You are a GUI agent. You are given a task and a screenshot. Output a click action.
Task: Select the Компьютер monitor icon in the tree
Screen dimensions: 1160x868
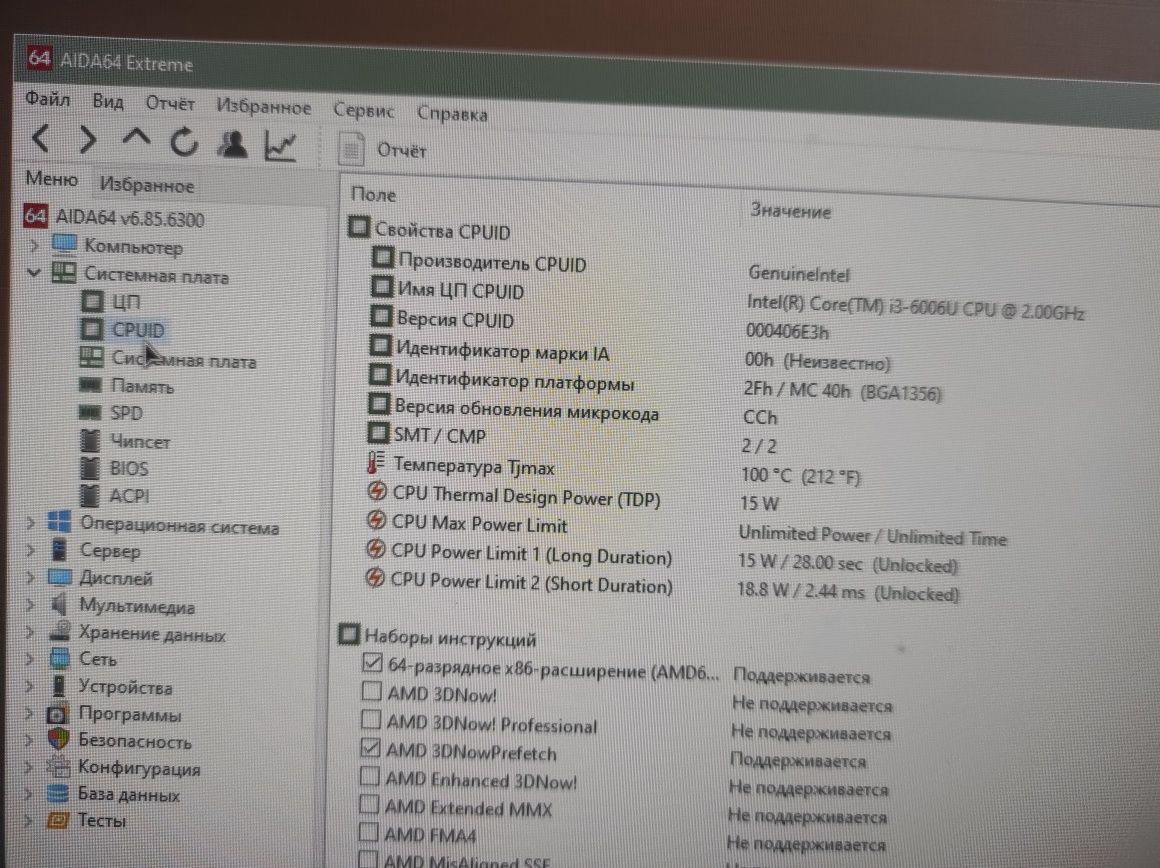pos(64,243)
